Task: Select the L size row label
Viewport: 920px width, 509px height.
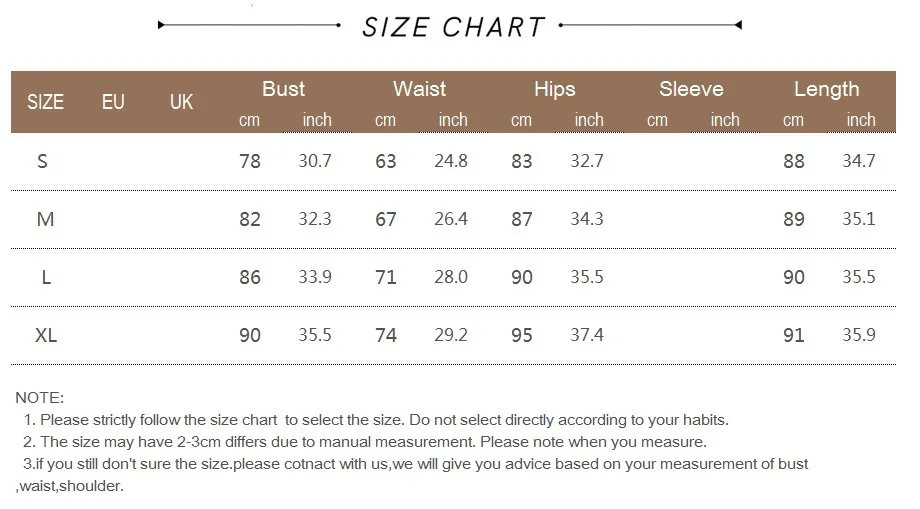Action: pyautogui.click(x=46, y=277)
